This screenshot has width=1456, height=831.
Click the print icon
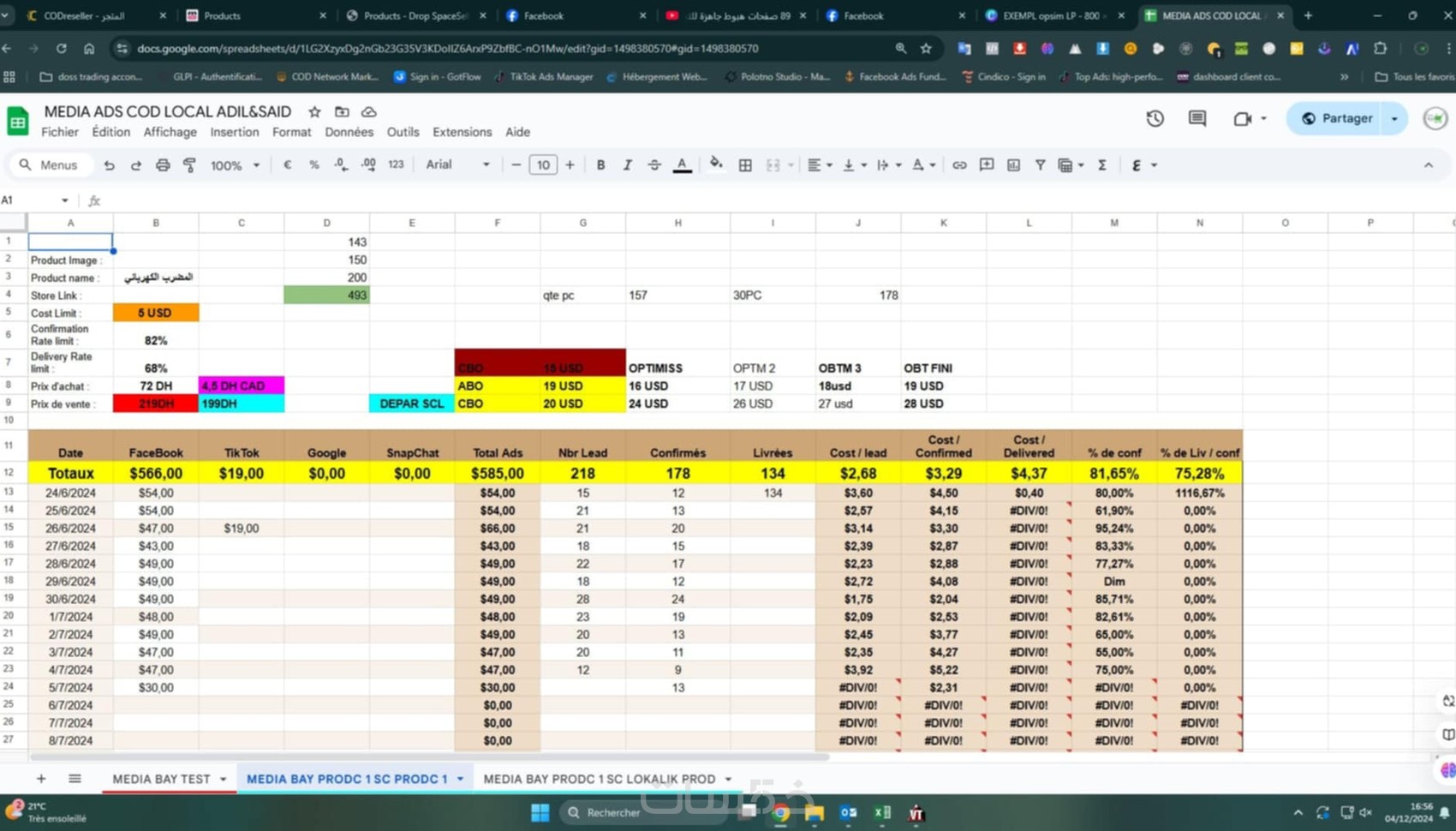click(163, 165)
